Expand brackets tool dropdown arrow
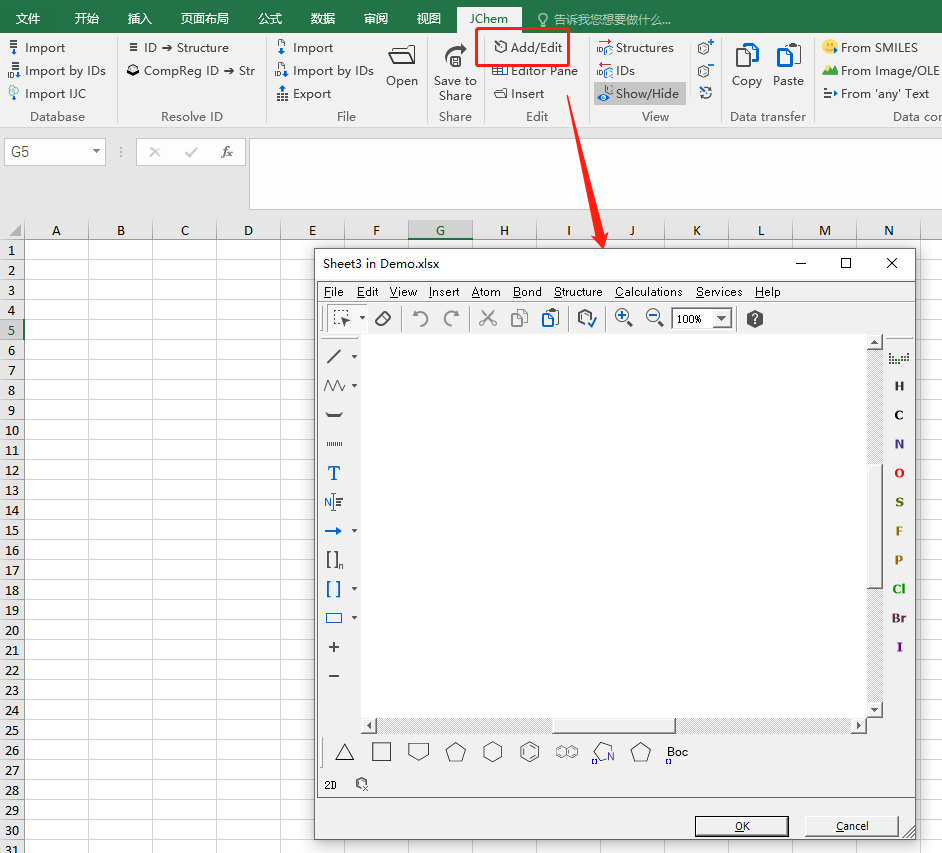942x853 pixels. (x=354, y=589)
